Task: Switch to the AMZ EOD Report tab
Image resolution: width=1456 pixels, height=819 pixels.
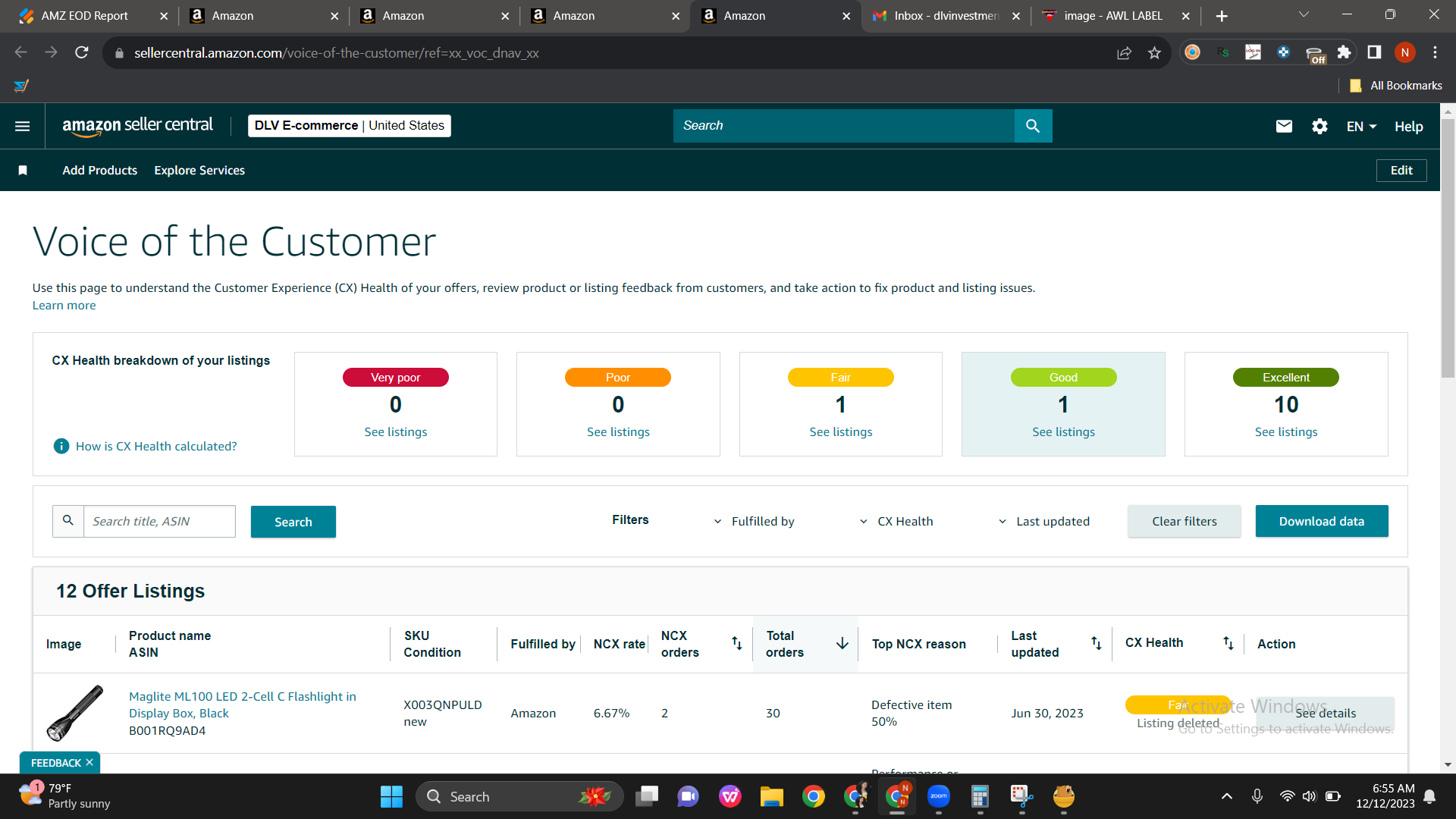Action: click(89, 16)
